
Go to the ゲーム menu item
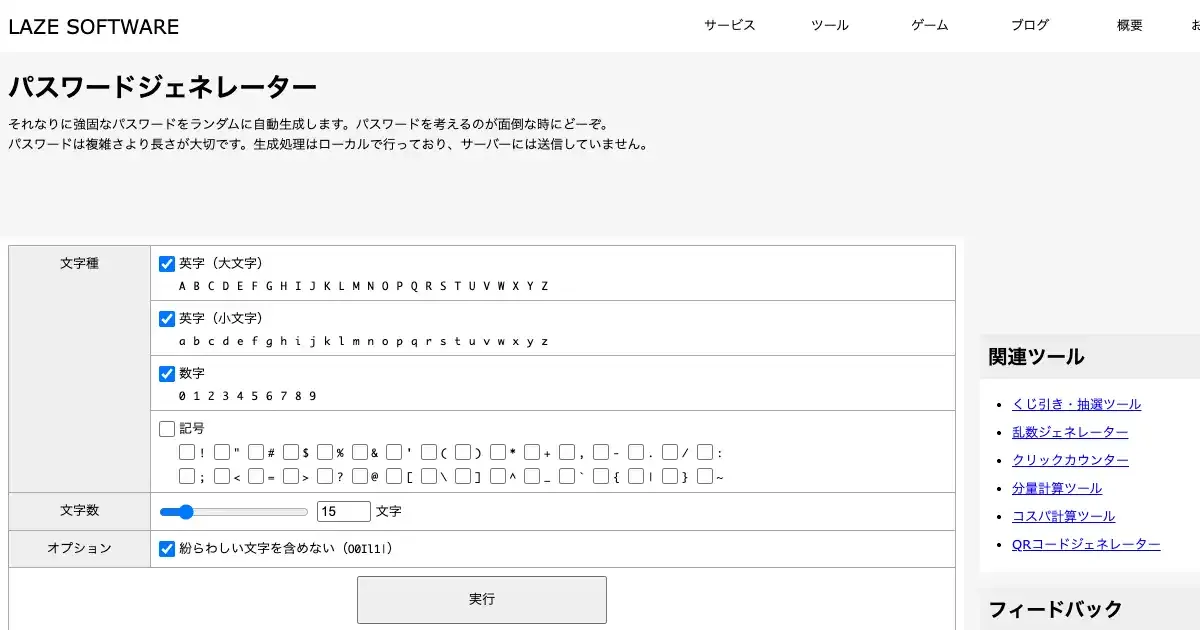(929, 26)
